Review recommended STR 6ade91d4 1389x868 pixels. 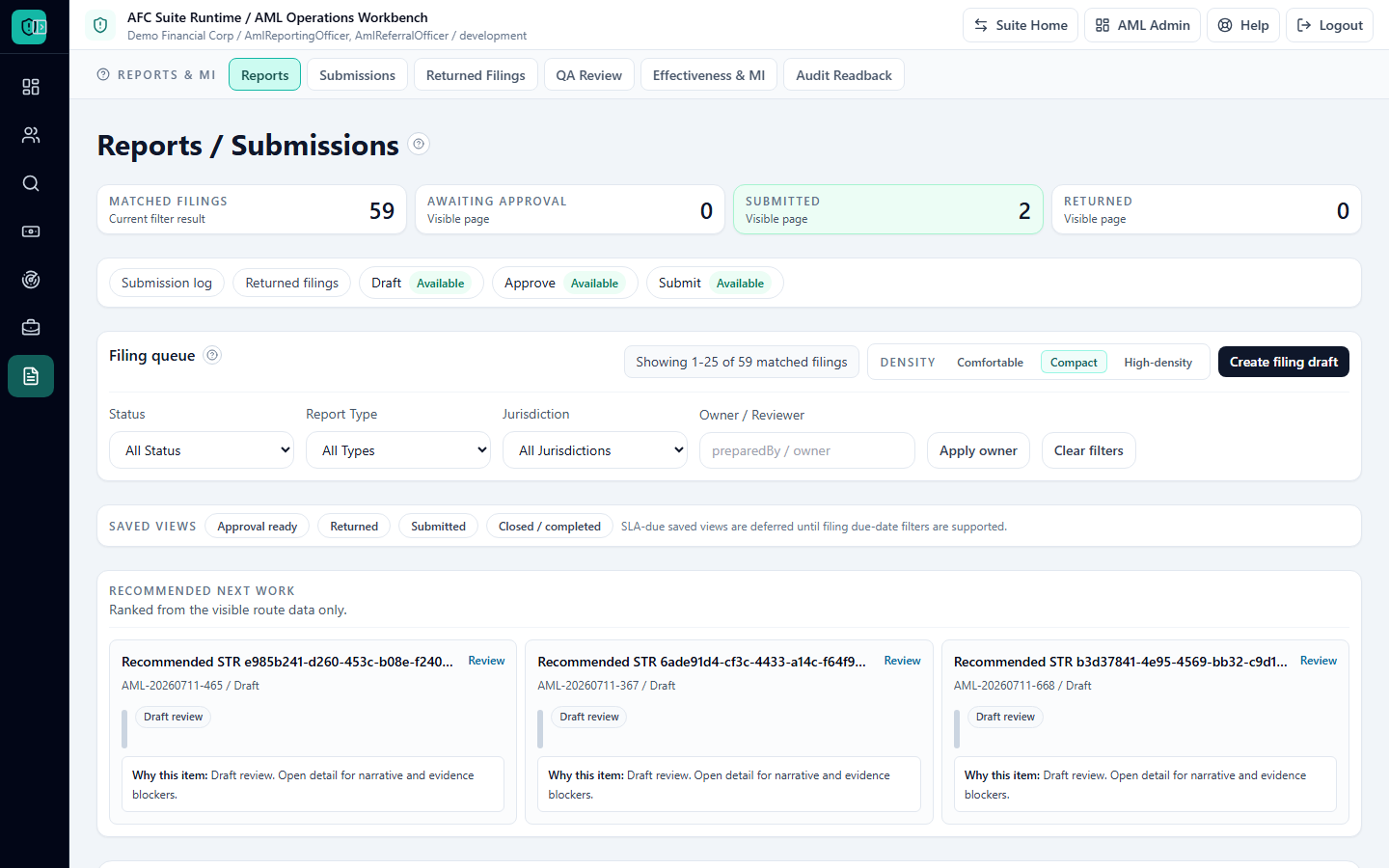click(x=902, y=661)
